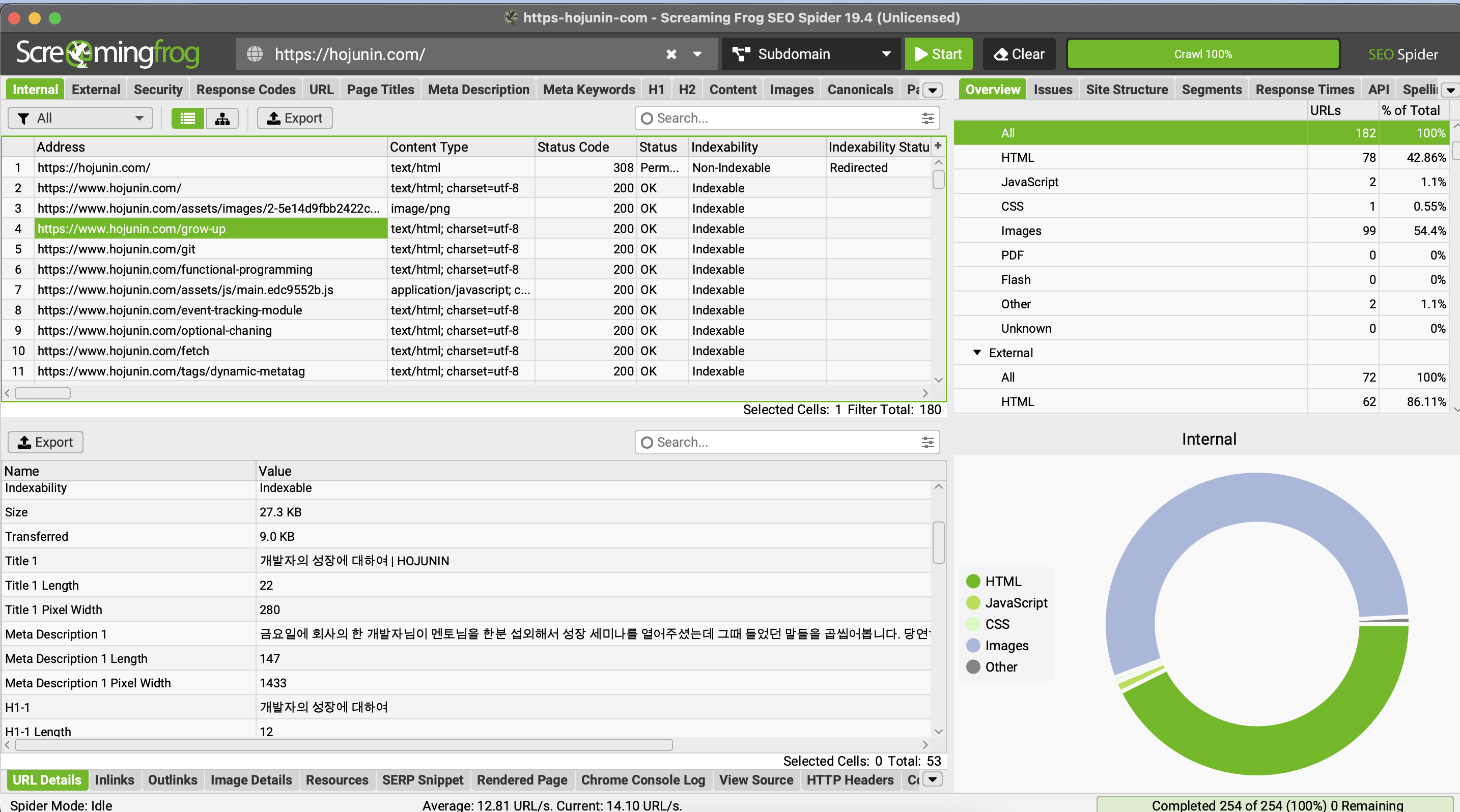Click the filter funnel icon
Screen dimensions: 1460x812
coord(23,118)
